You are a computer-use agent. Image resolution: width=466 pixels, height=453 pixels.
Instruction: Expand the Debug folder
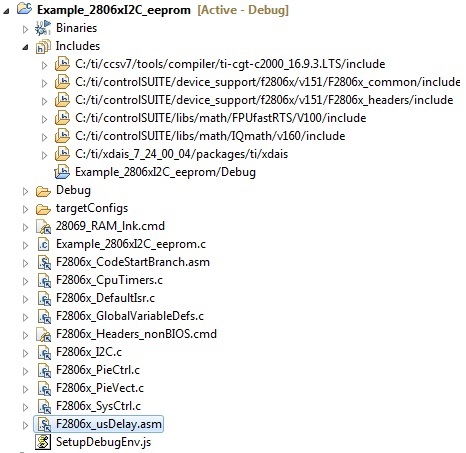(25, 191)
